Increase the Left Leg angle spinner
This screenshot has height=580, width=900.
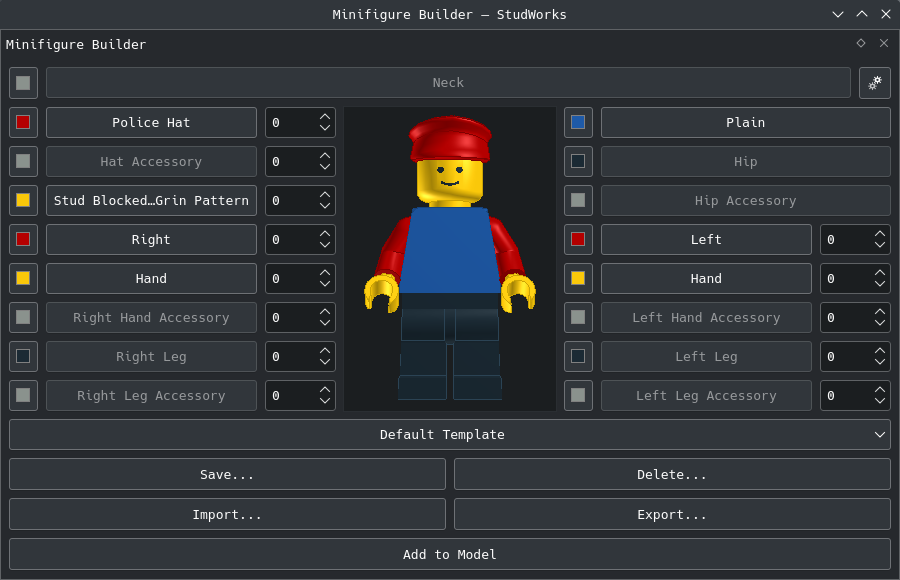pyautogui.click(x=880, y=351)
